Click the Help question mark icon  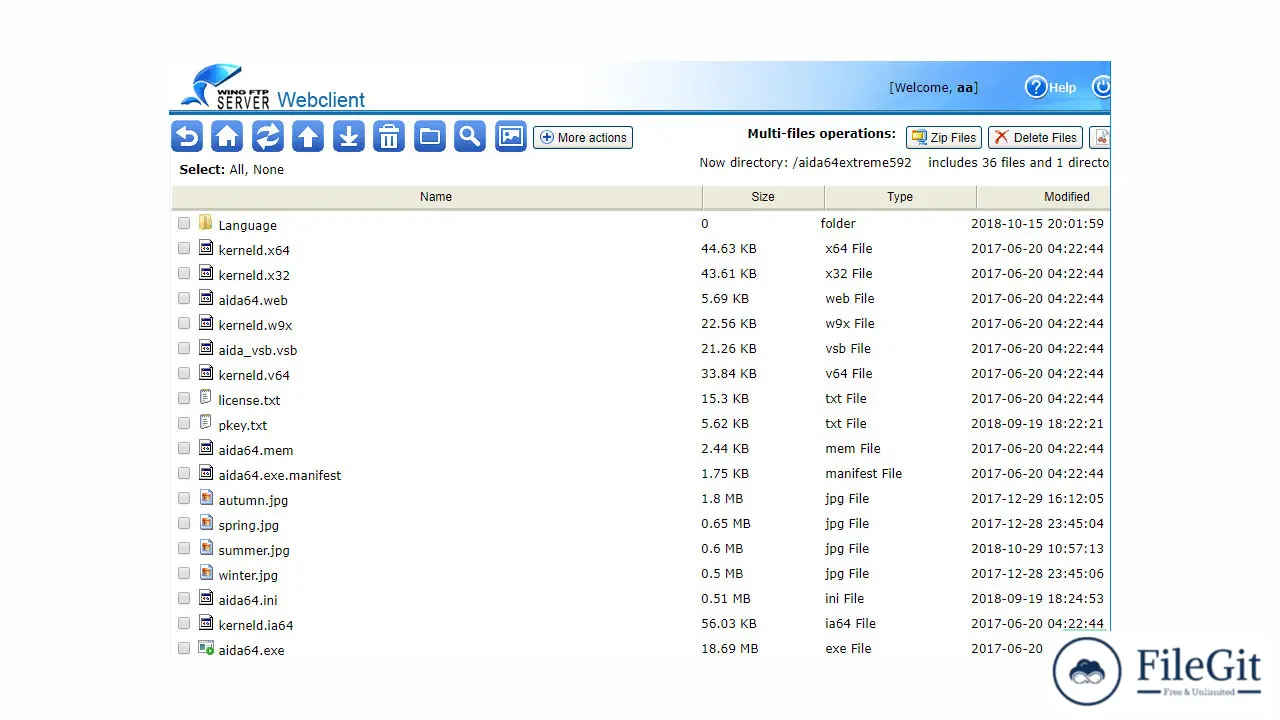(1036, 87)
